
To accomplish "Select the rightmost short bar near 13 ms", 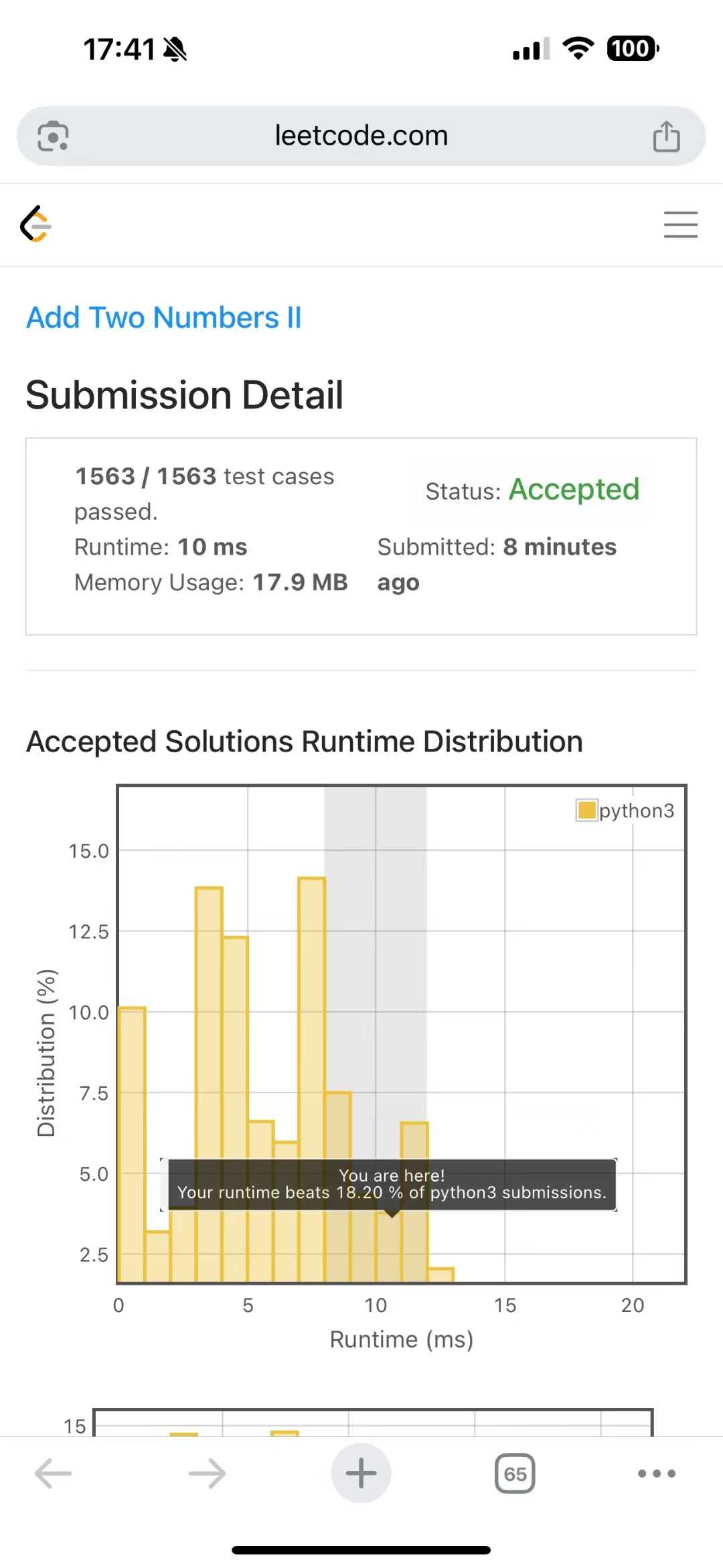I will [x=440, y=1275].
